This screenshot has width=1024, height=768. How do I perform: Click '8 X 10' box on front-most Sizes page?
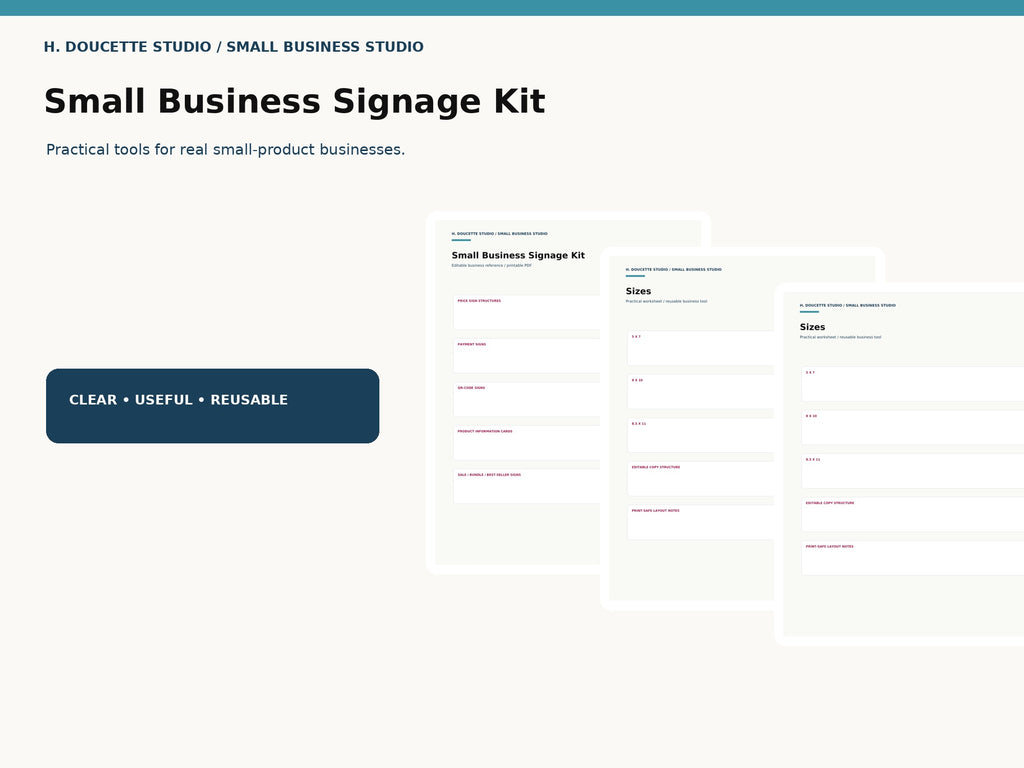[x=912, y=428]
